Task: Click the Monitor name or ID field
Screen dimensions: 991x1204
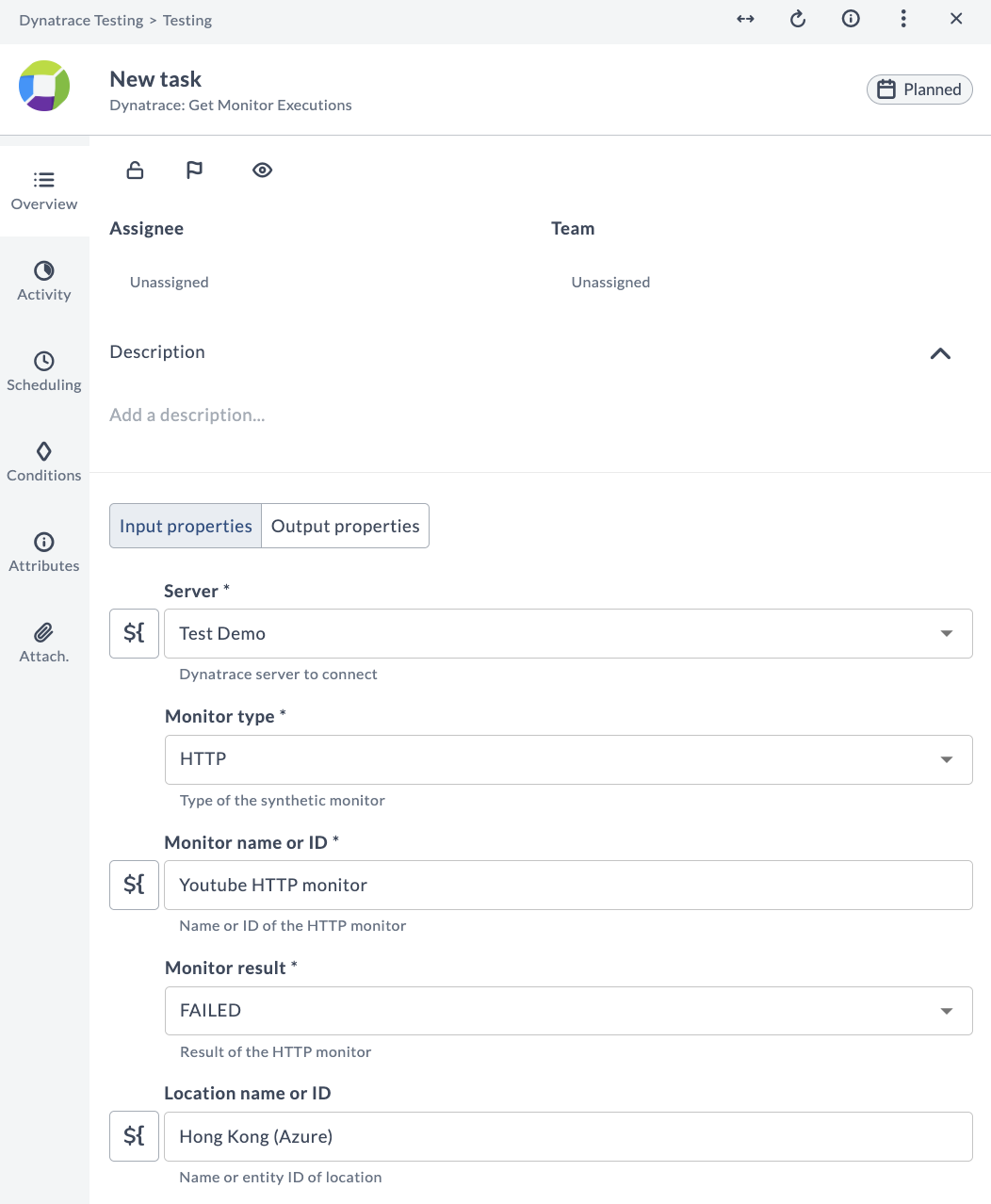Action: click(569, 885)
